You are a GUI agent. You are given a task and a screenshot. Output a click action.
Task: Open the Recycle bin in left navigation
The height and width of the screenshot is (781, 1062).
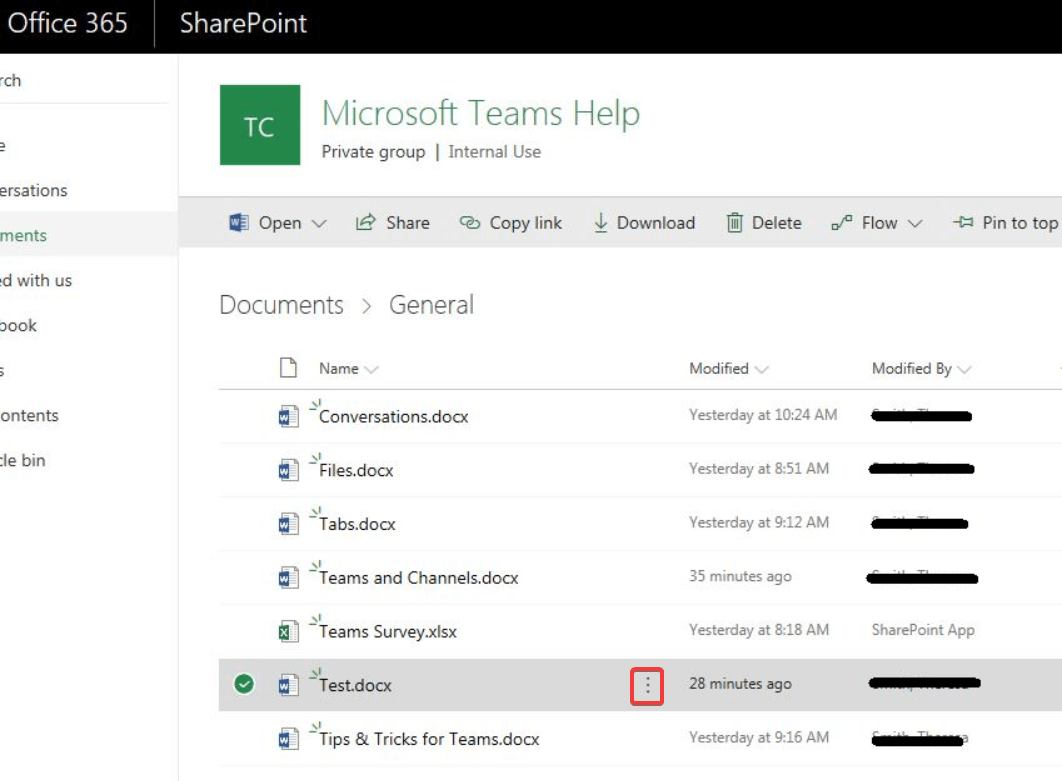click(23, 461)
